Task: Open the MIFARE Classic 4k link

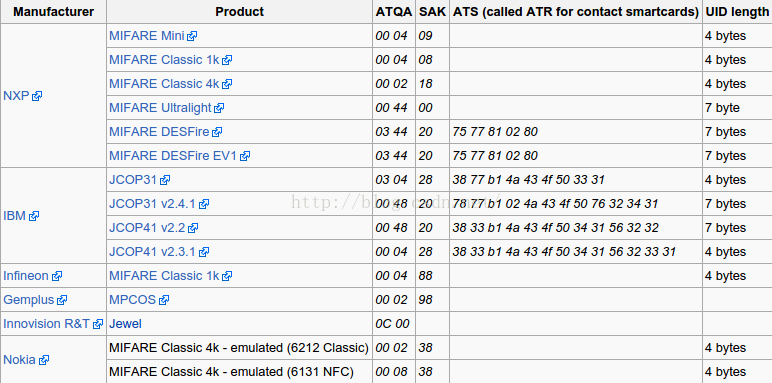Action: tap(164, 84)
